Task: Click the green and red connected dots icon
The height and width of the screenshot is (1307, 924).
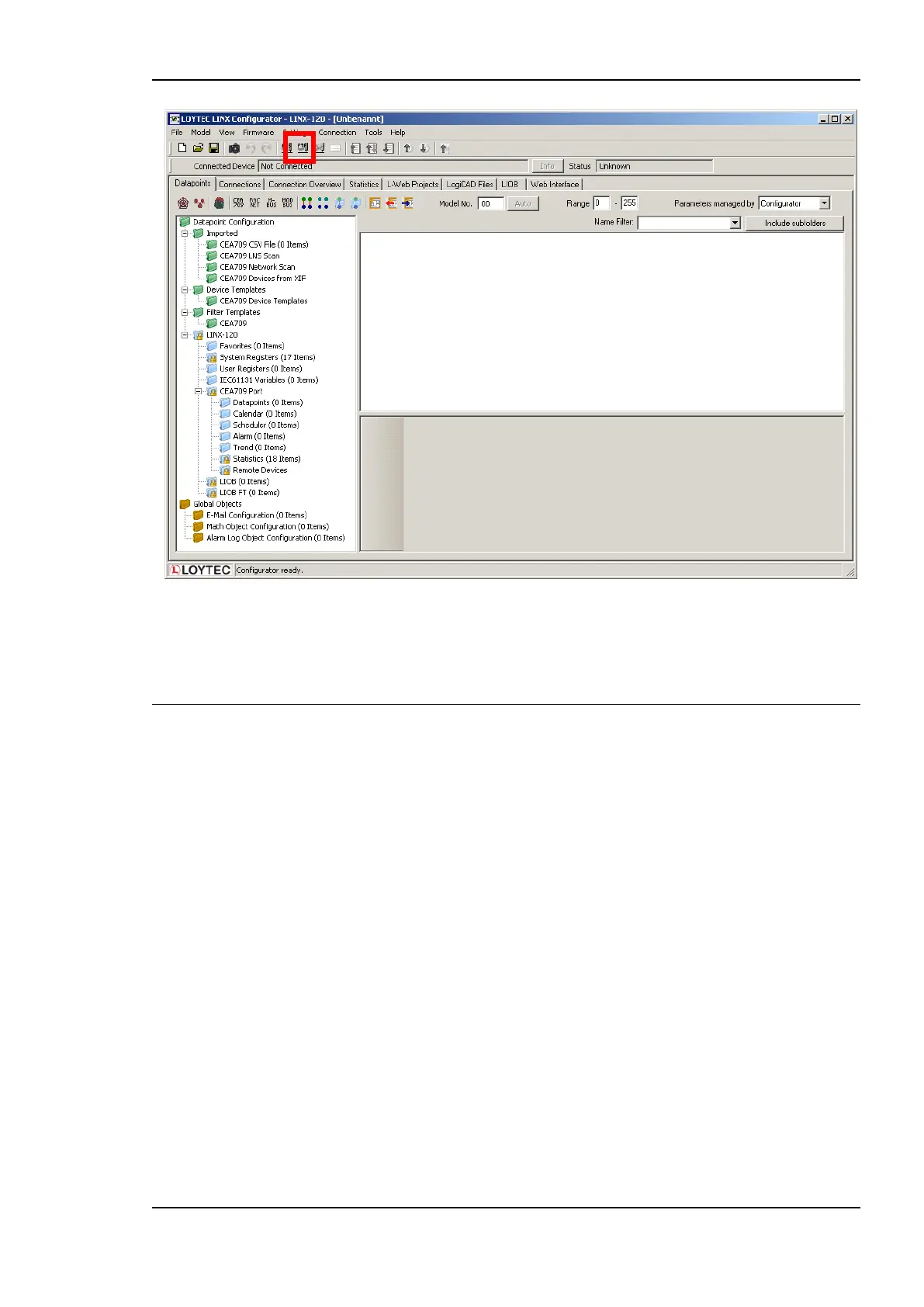Action: click(x=306, y=203)
